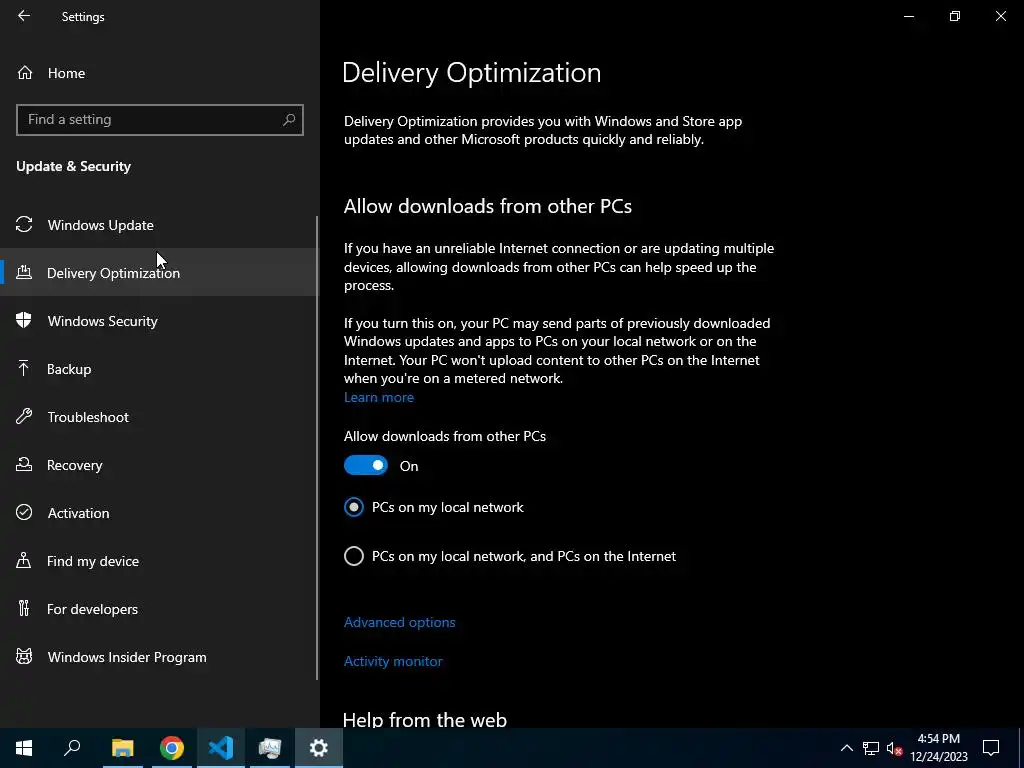Open the Backup settings page
The width and height of the screenshot is (1024, 768).
[x=158, y=369]
